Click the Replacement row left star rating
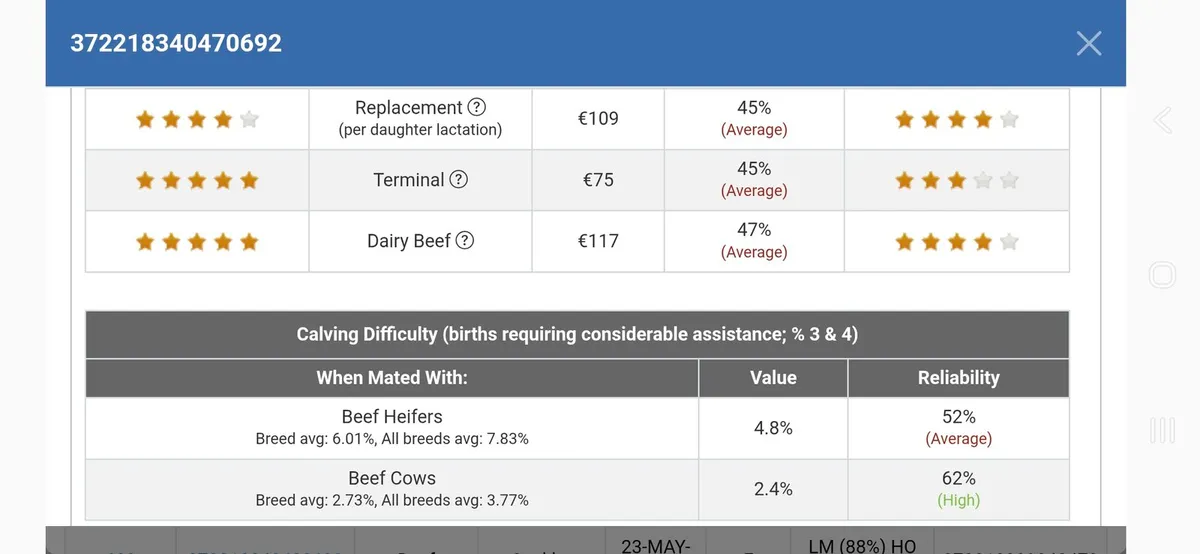The height and width of the screenshot is (554, 1200). click(x=197, y=120)
